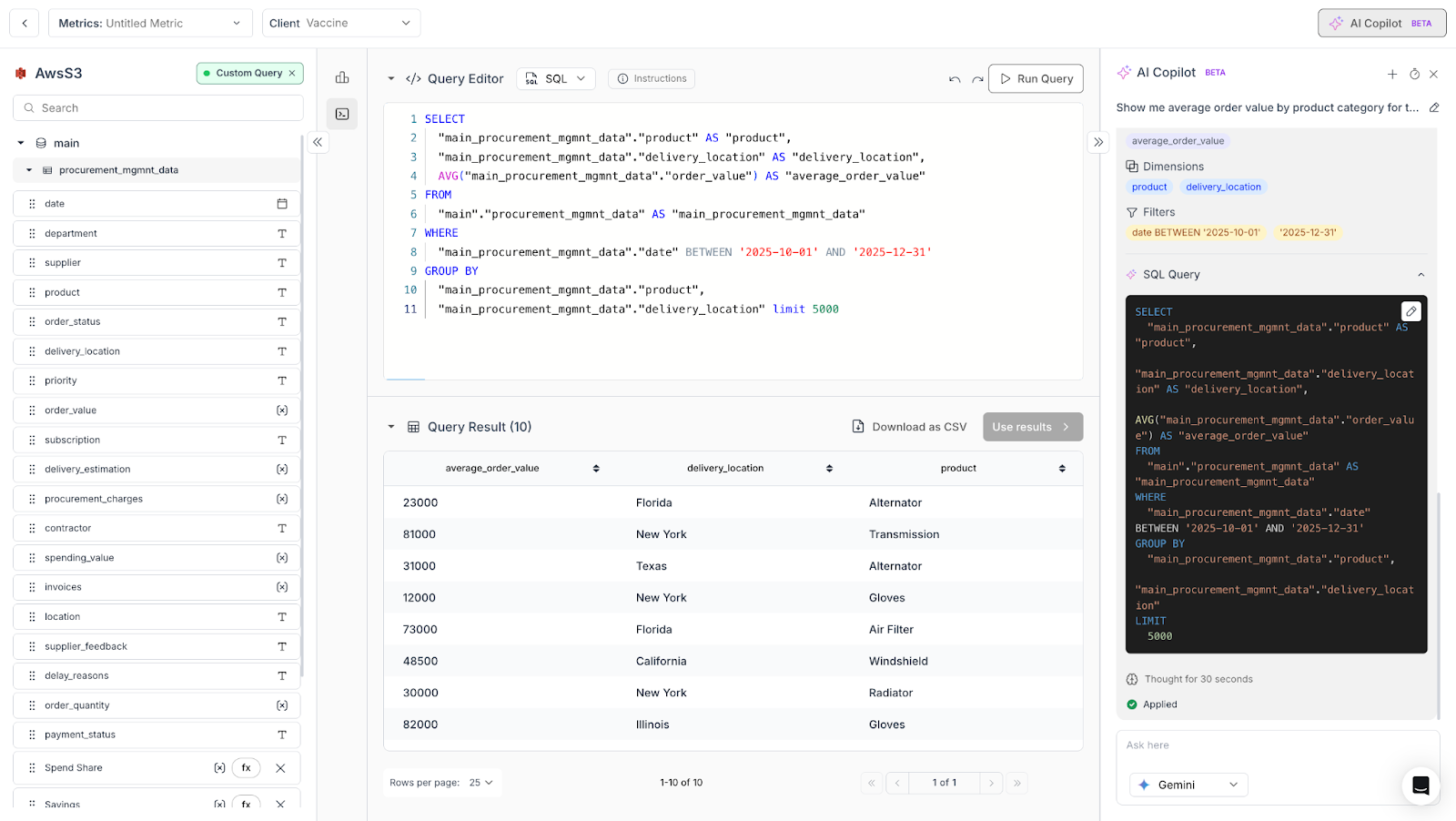
Task: Collapse the left schema panel with double chevron
Action: tap(318, 142)
